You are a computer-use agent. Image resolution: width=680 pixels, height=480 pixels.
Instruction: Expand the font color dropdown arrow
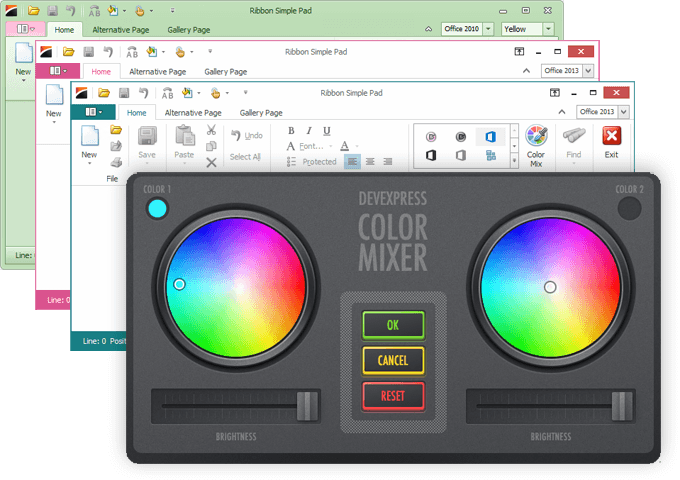point(357,146)
